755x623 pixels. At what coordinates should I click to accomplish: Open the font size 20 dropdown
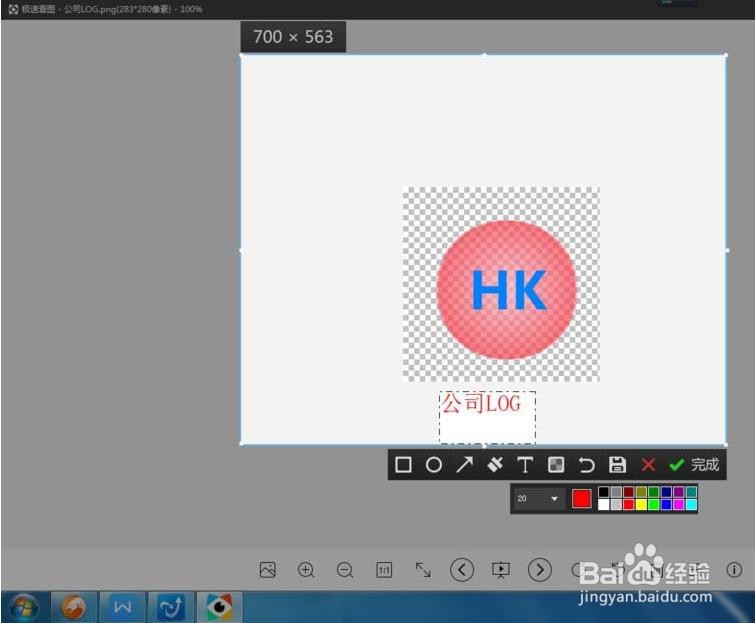pos(538,499)
